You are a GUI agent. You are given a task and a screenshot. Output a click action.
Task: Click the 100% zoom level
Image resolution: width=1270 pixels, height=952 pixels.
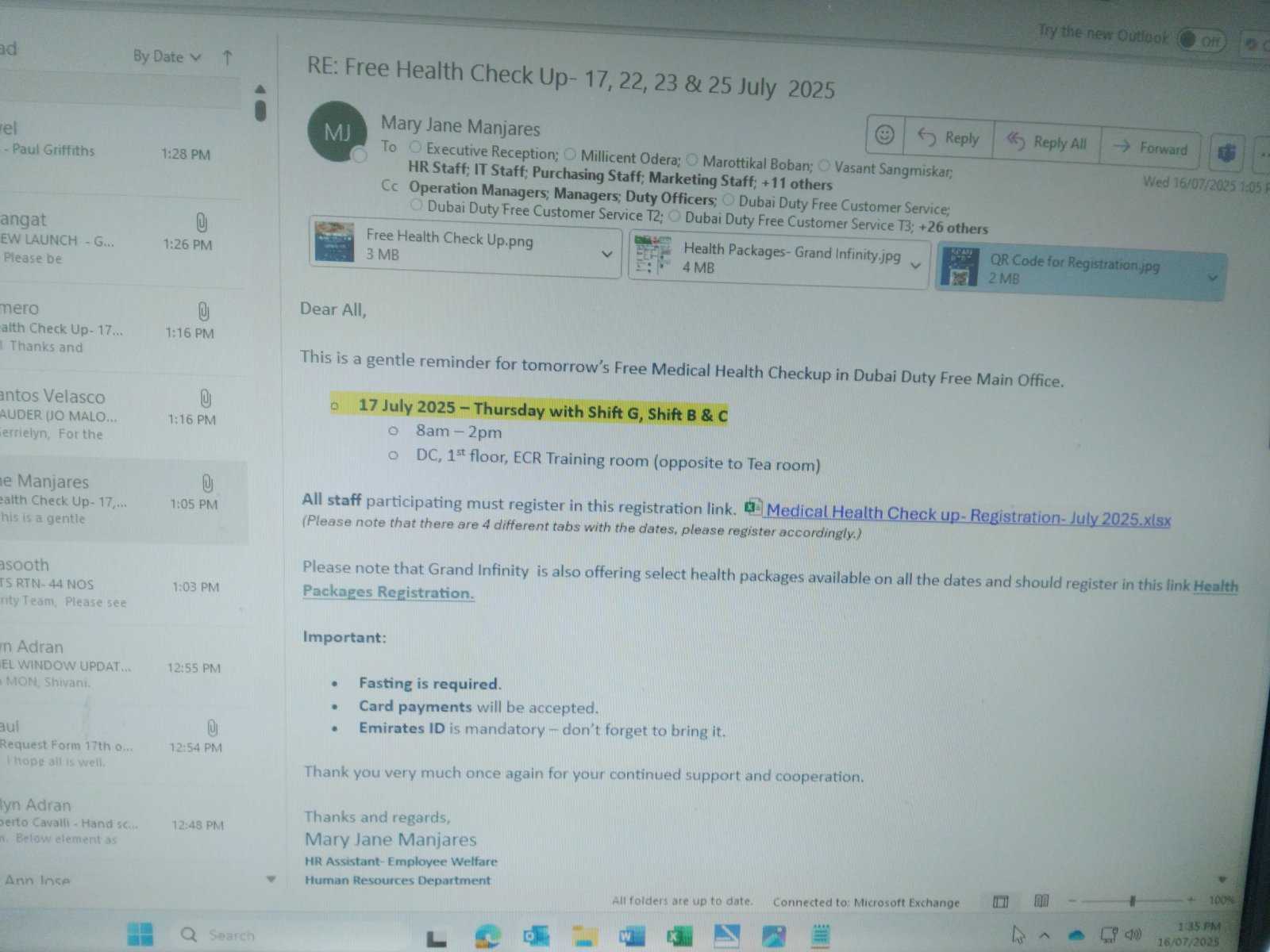[1221, 900]
